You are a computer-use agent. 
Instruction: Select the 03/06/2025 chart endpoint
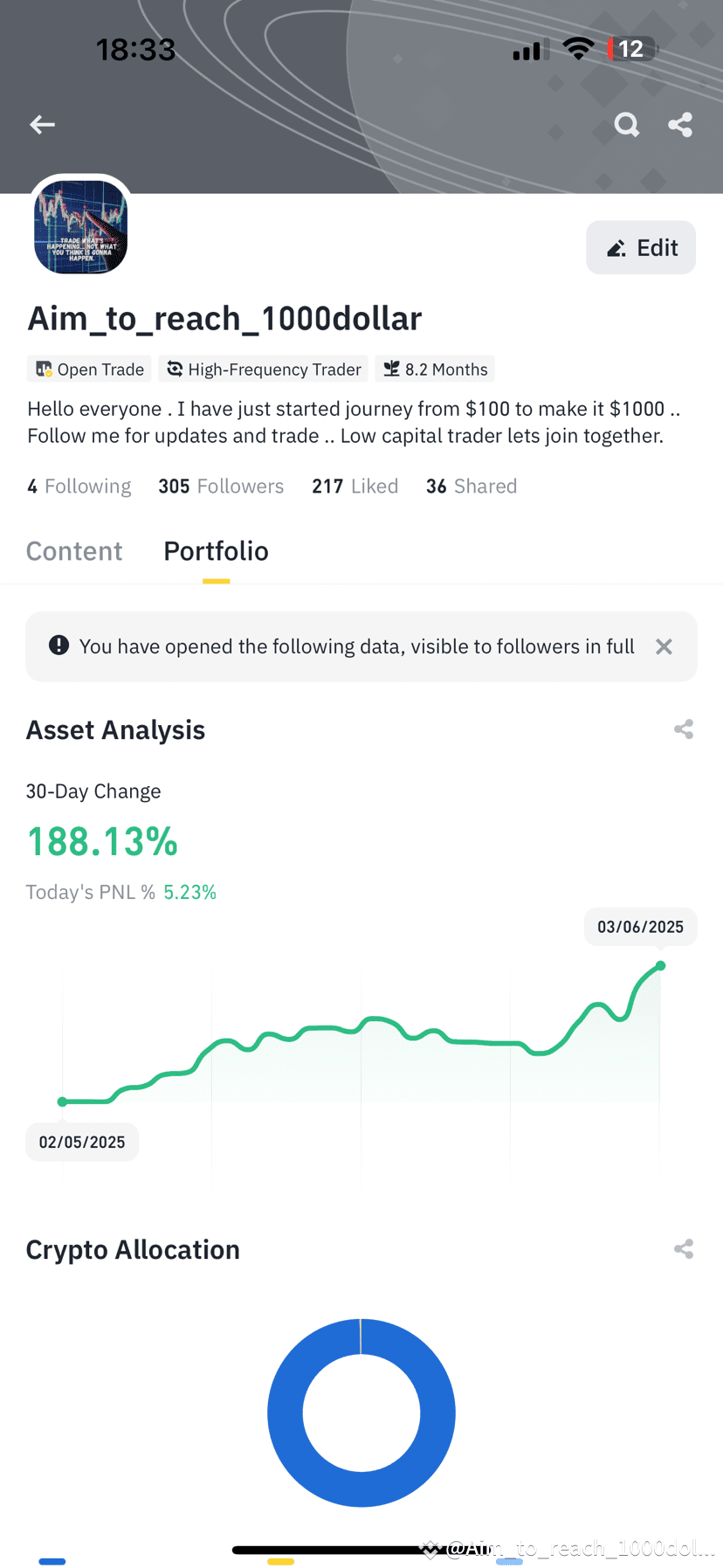pos(661,965)
